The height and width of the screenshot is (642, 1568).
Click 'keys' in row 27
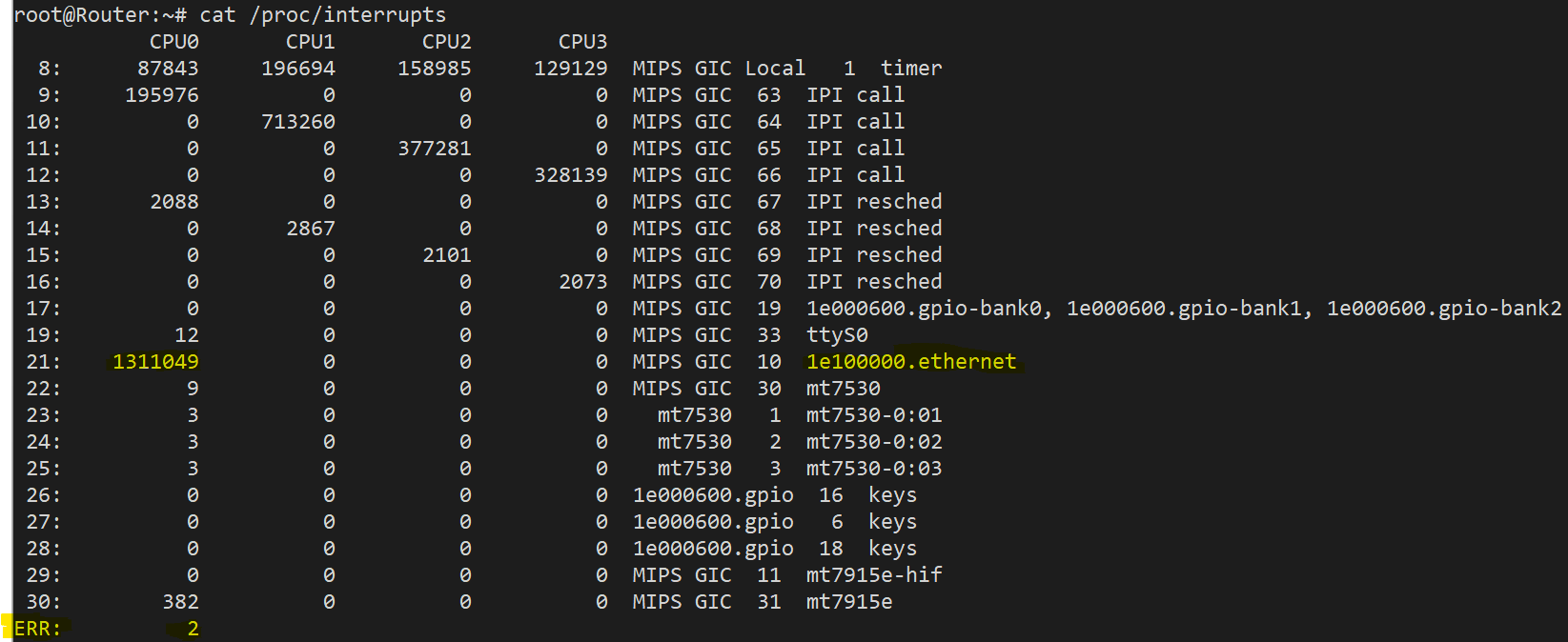coord(892,522)
